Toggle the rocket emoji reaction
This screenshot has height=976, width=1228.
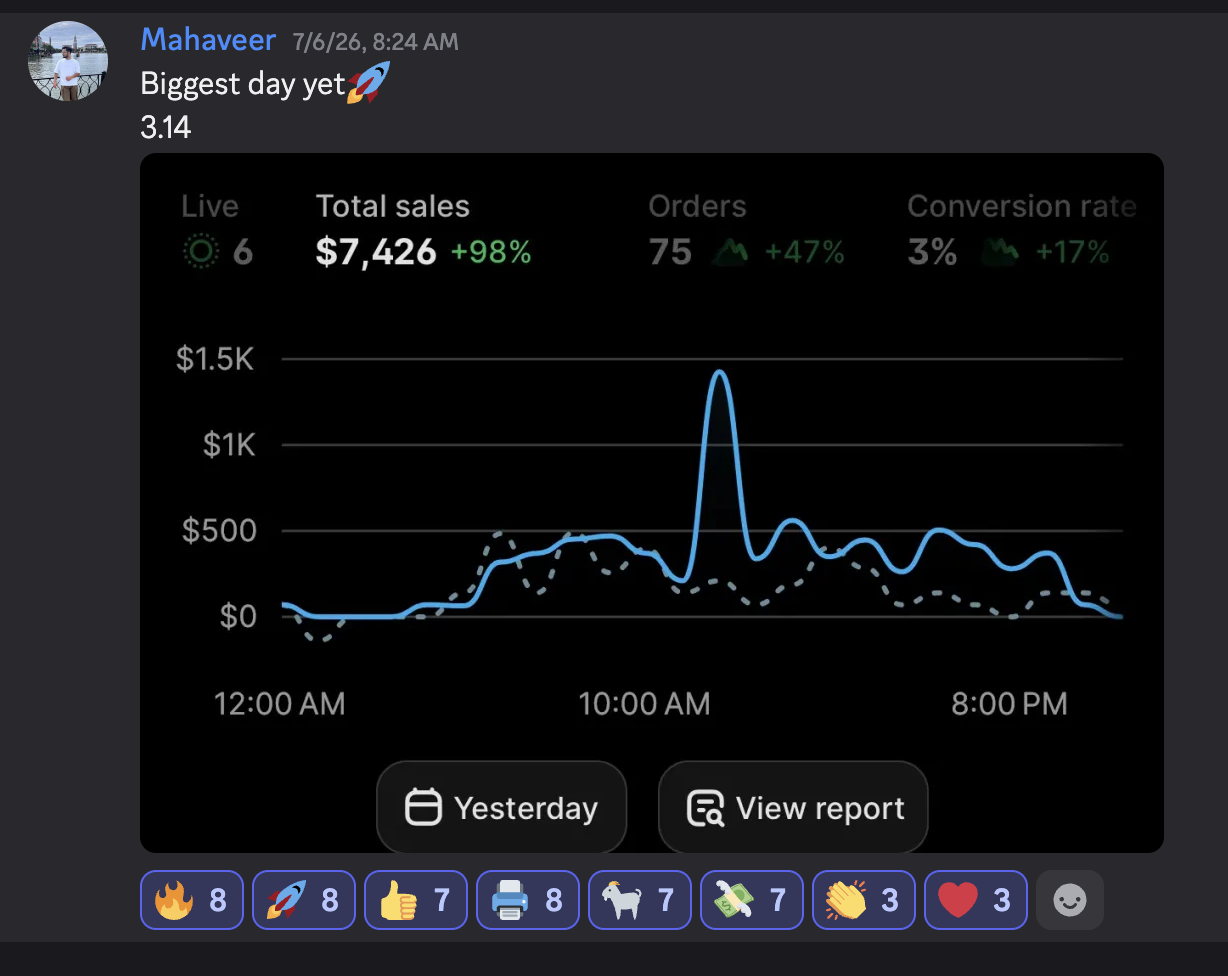pos(304,901)
